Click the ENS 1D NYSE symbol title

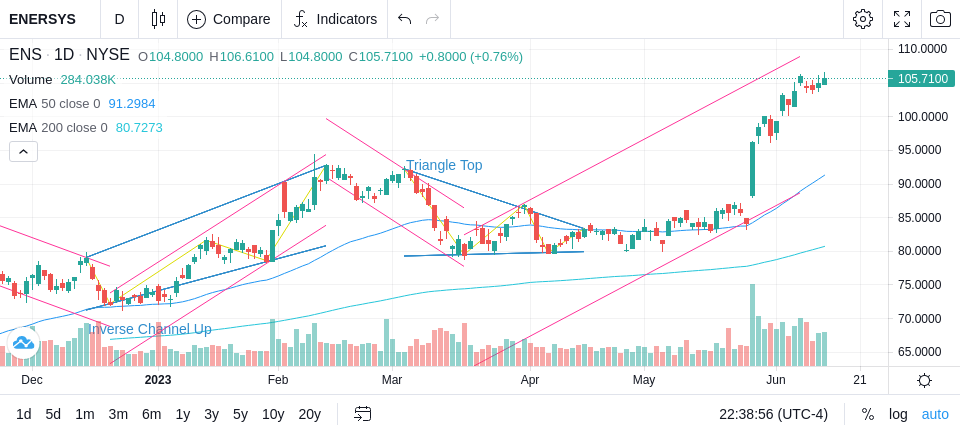coord(69,55)
